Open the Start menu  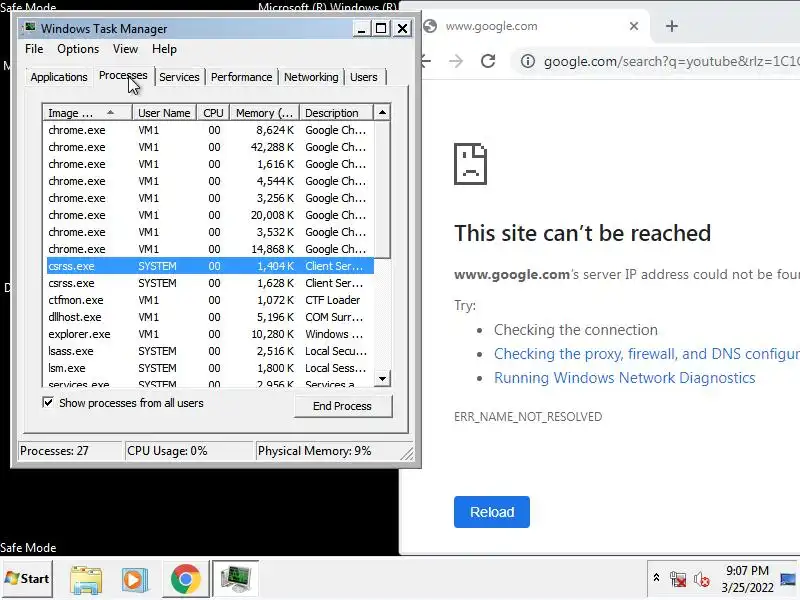click(x=27, y=579)
